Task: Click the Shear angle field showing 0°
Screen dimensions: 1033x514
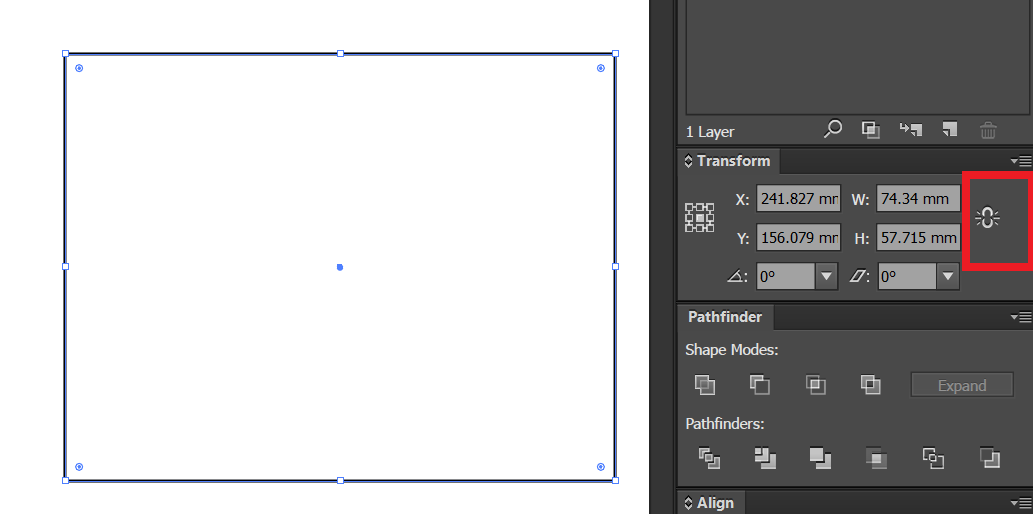Action: point(907,277)
